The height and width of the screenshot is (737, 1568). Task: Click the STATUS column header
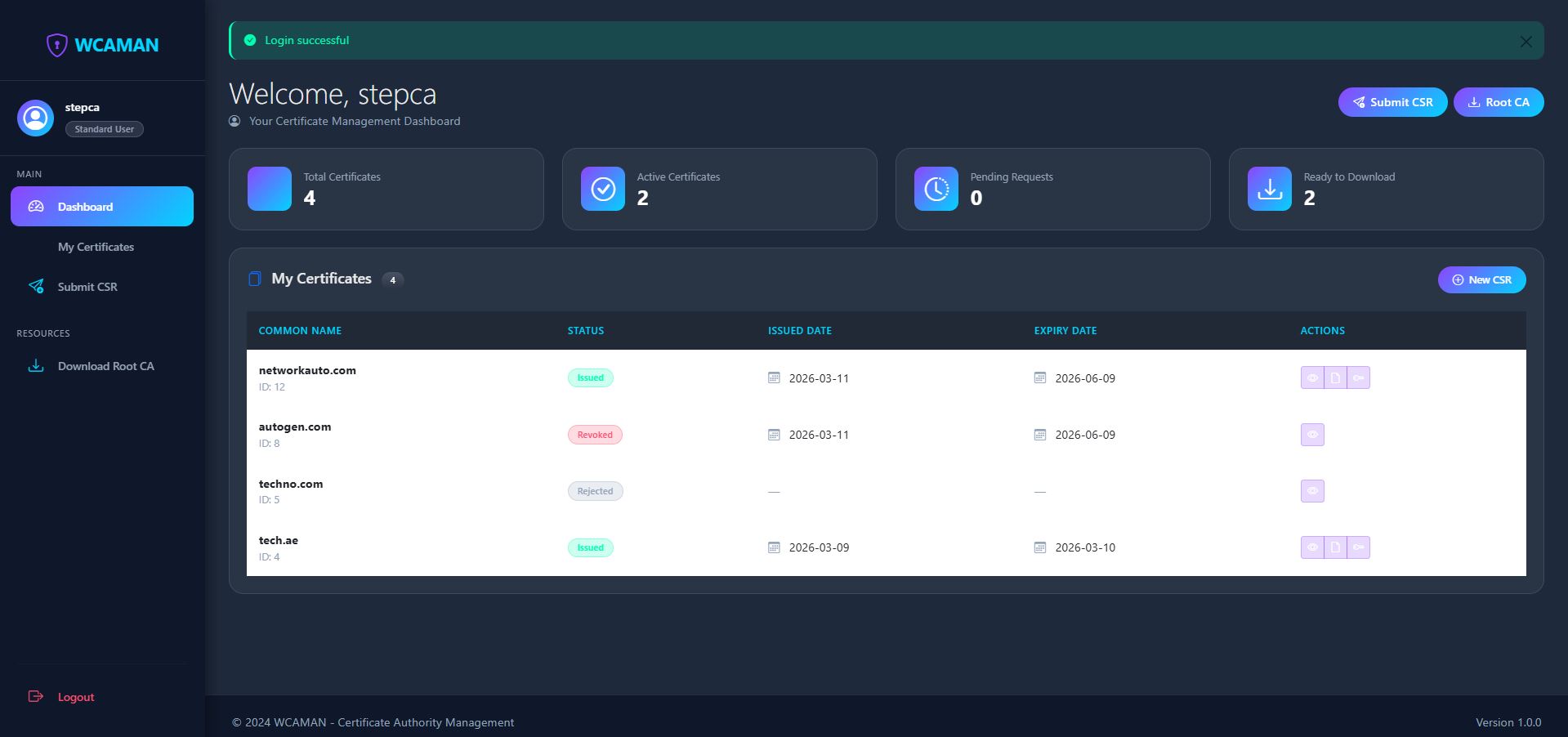tap(586, 331)
